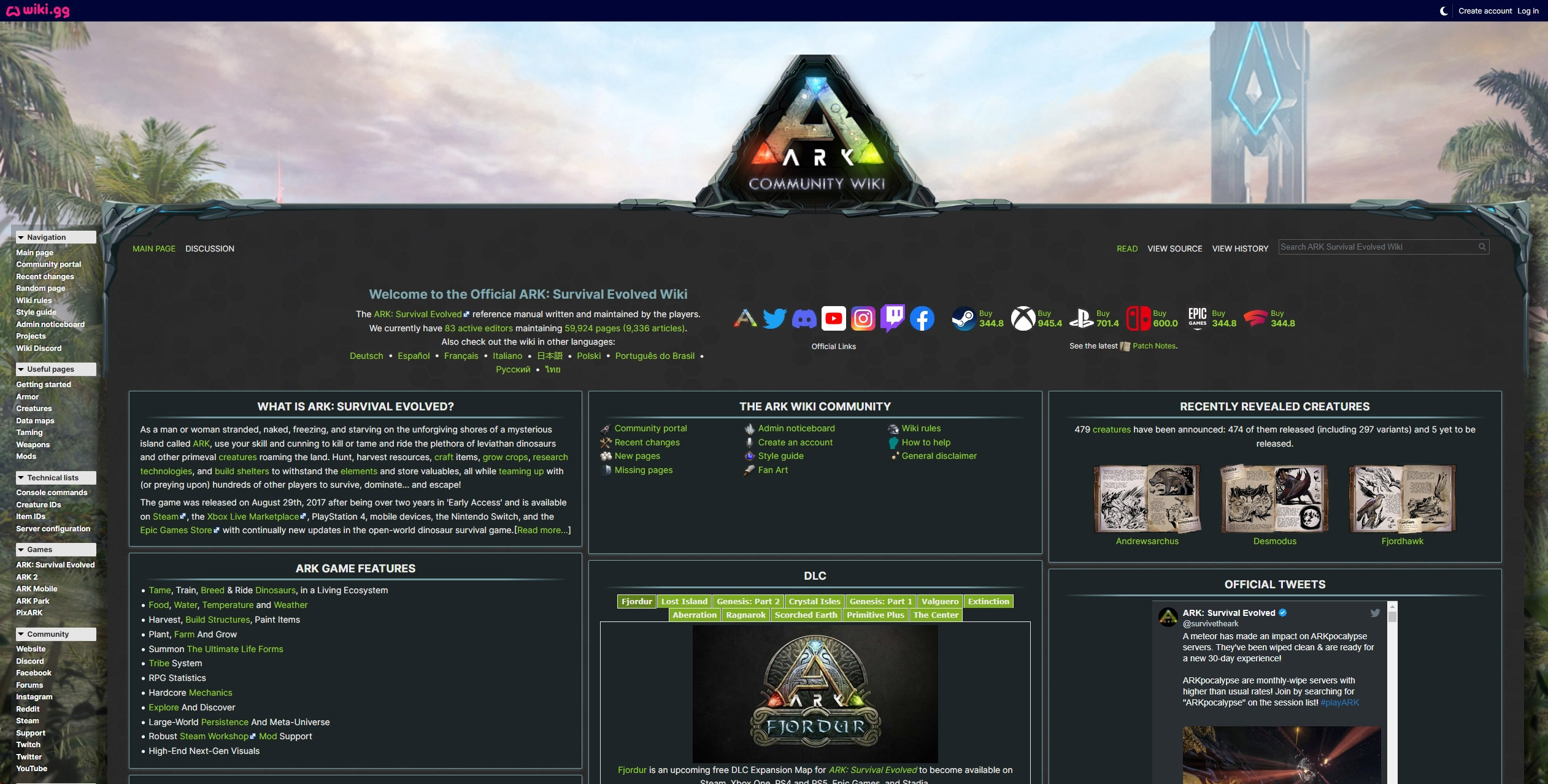
Task: Select the Lost Island DLC tab
Action: coord(684,601)
